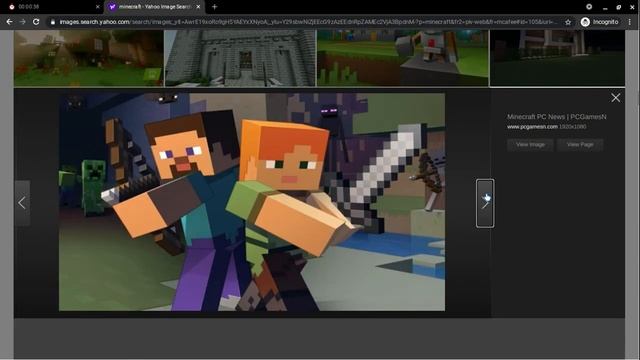Click the address bar URL field
The image size is (640, 360).
pyautogui.click(x=308, y=22)
